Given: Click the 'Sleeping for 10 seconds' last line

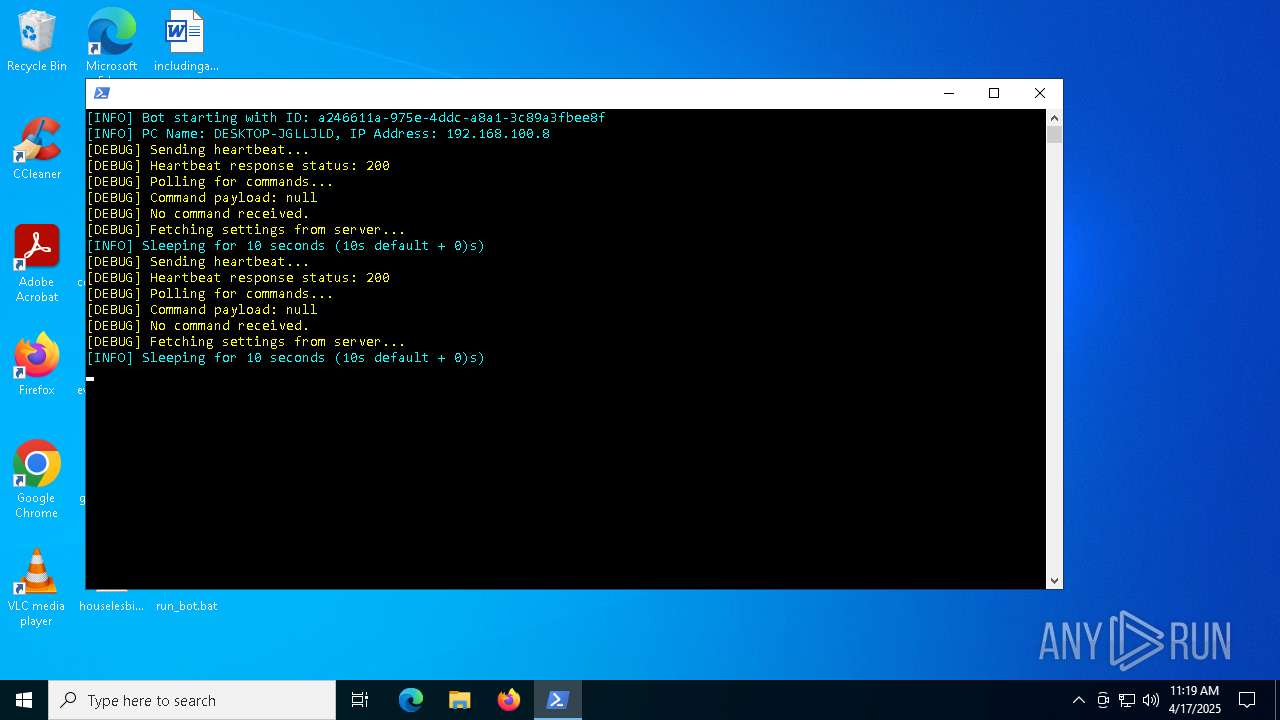Looking at the screenshot, I should pyautogui.click(x=286, y=358).
